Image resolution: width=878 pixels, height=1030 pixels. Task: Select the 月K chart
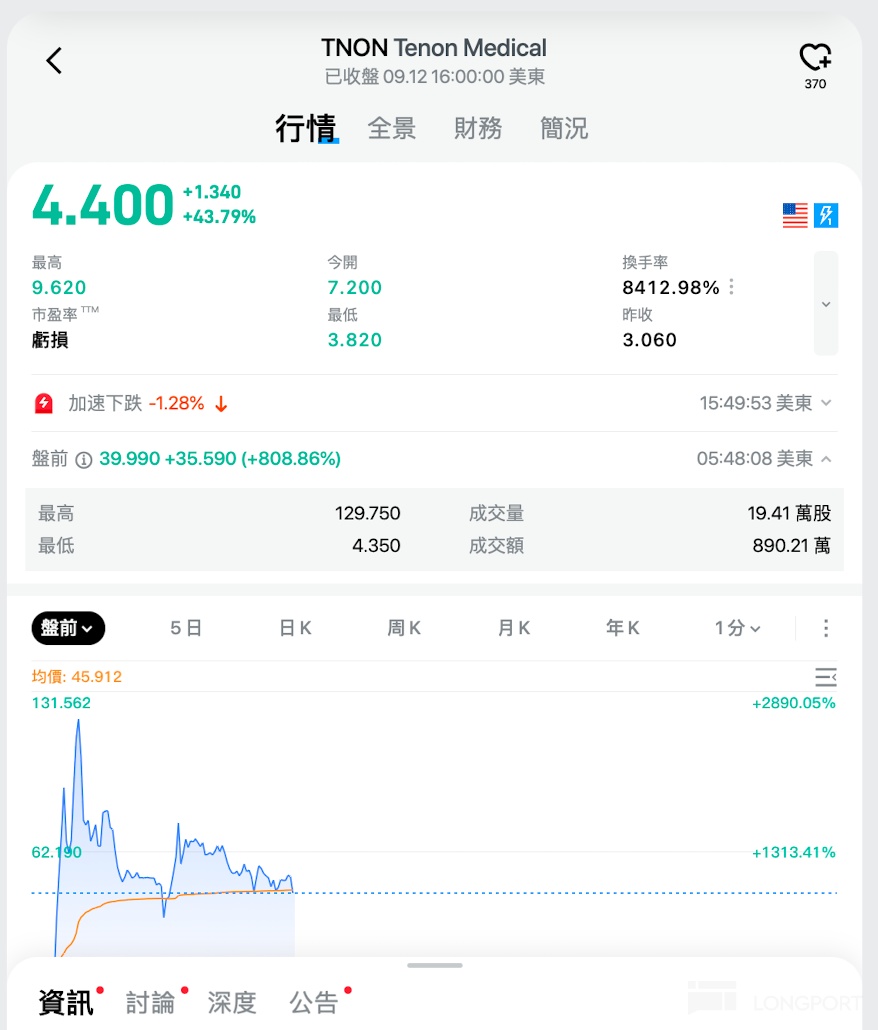pyautogui.click(x=514, y=628)
